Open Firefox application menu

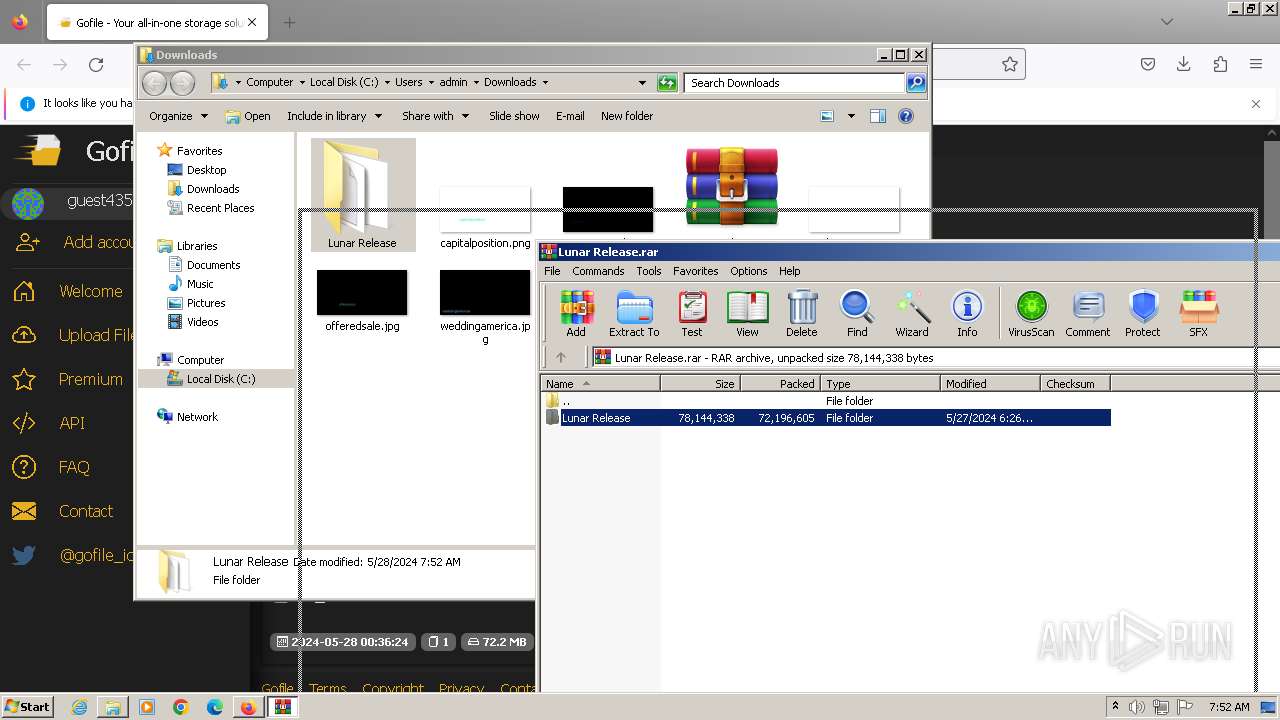coord(1256,64)
